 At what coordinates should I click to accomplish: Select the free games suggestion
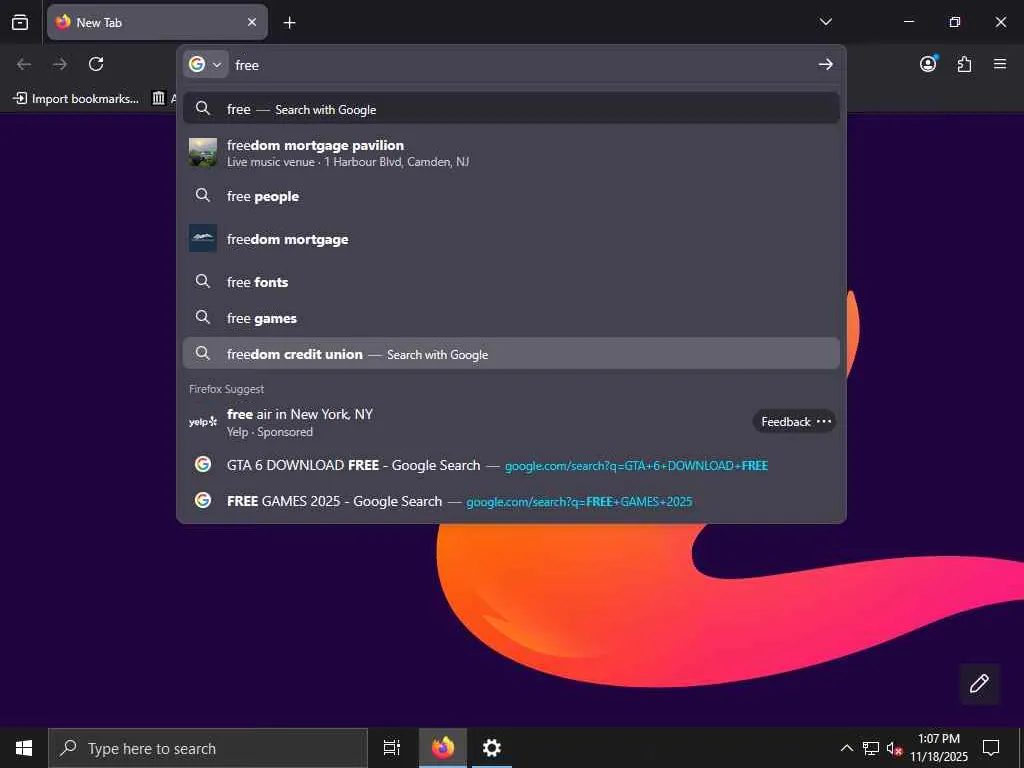(511, 318)
